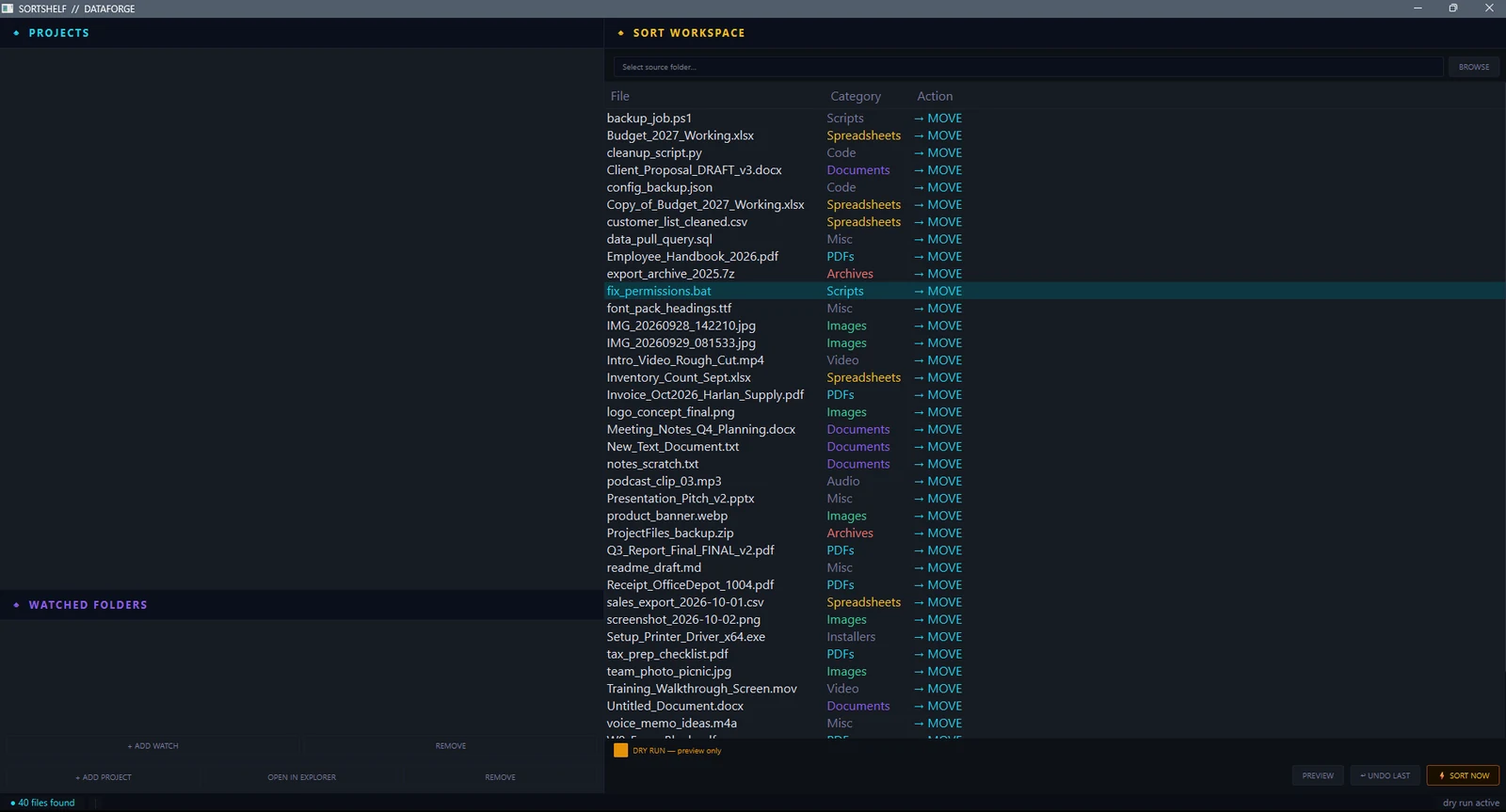Image resolution: width=1506 pixels, height=812 pixels.
Task: Click the Select source folder field
Action: coord(1028,67)
